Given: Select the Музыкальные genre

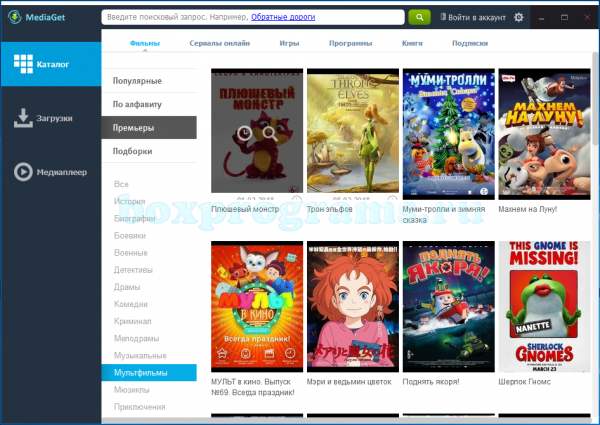Looking at the screenshot, I should tap(140, 356).
